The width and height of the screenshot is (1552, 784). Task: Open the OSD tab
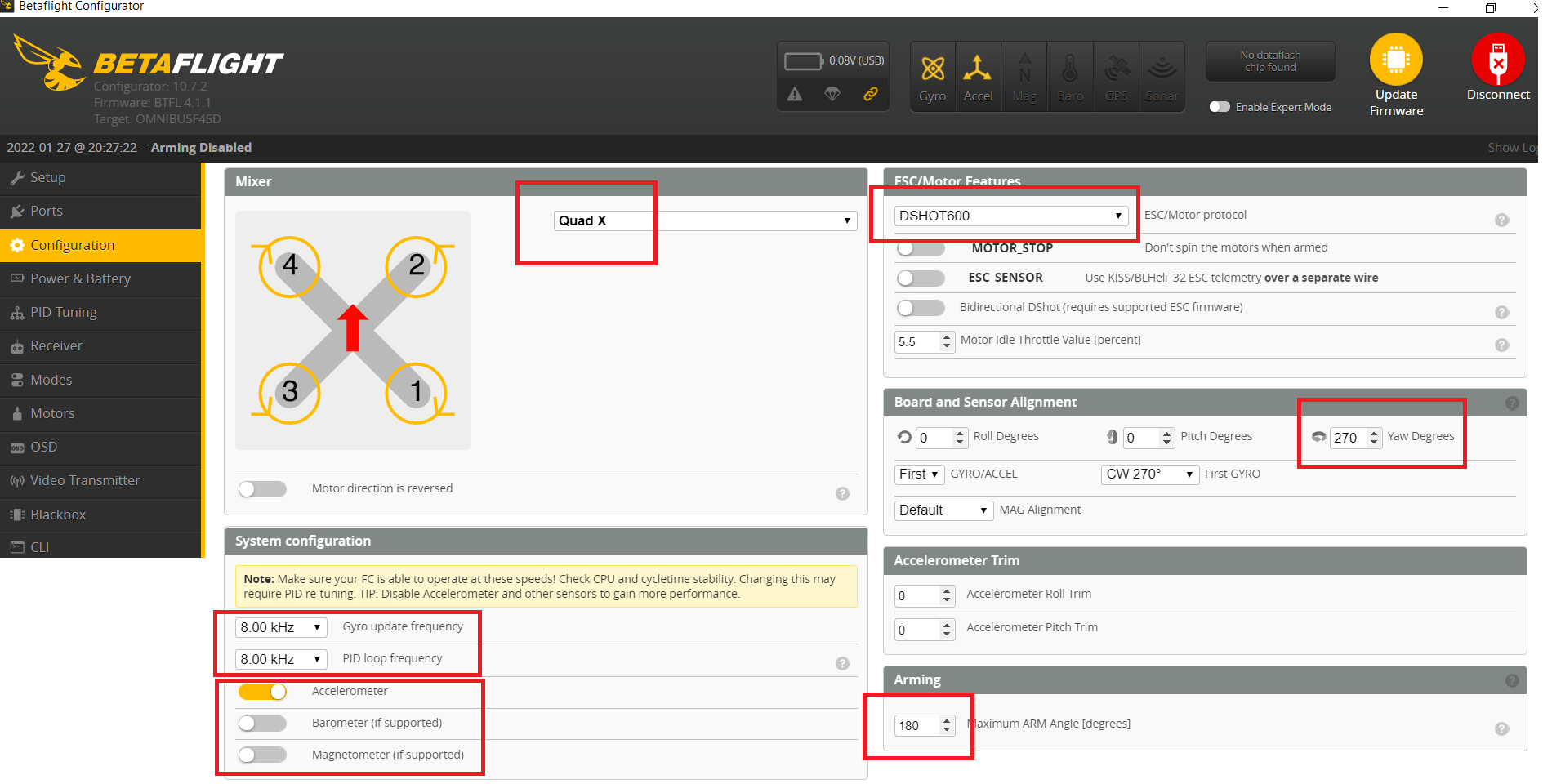tap(100, 448)
